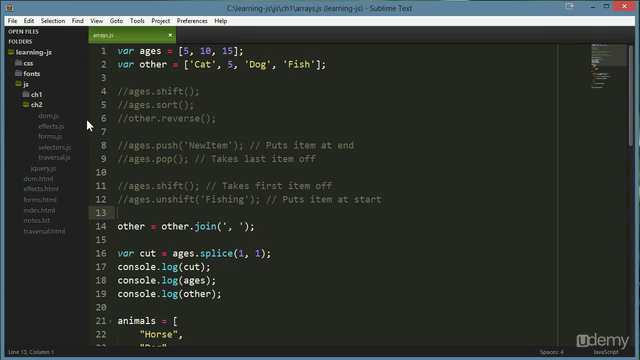Open the File menu
This screenshot has width=640, height=360.
(x=12, y=21)
